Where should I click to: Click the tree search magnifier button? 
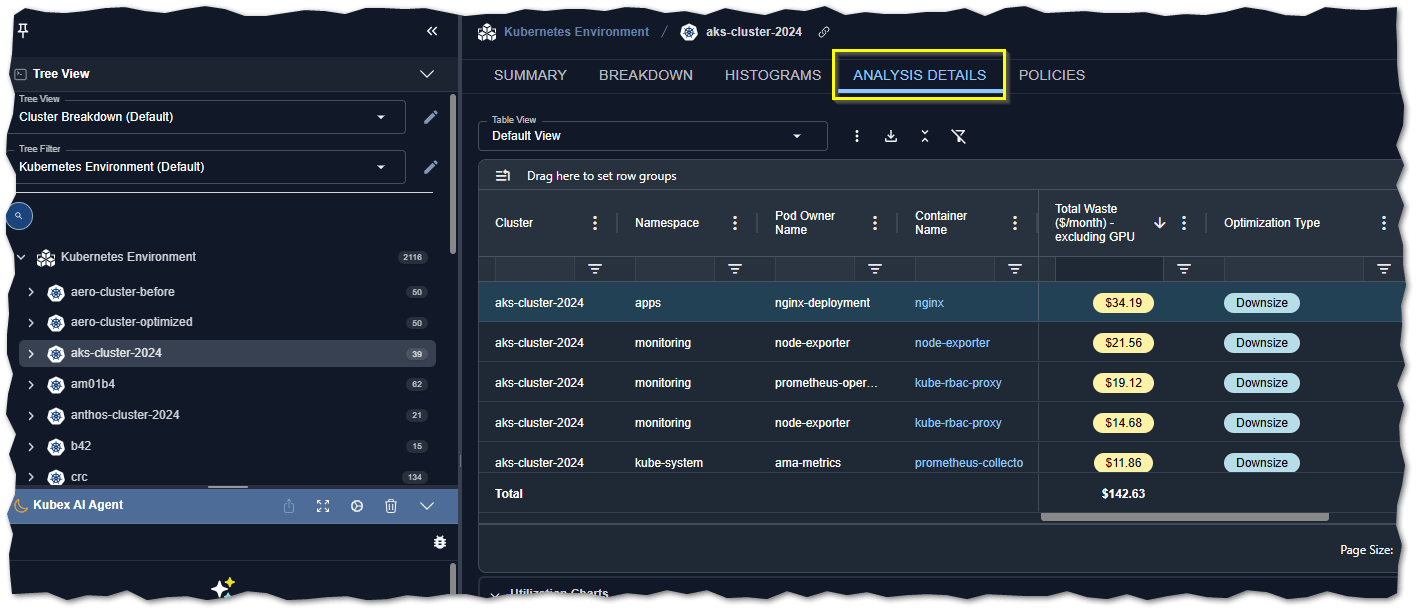click(19, 215)
